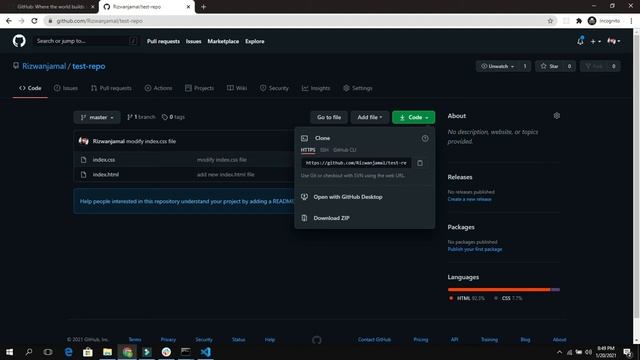Open a new browser tab

pyautogui.click(x=203, y=7)
